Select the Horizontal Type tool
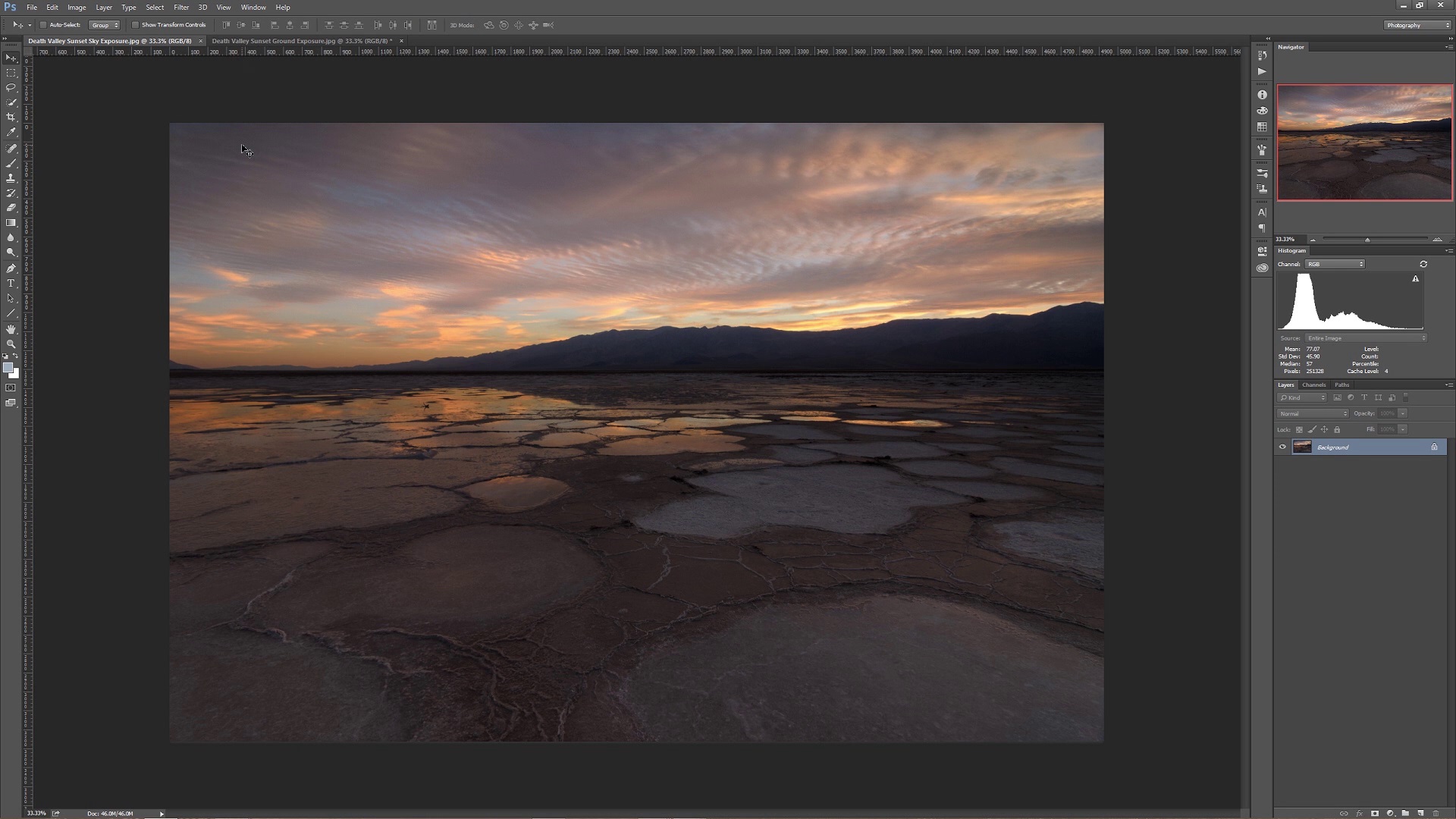The image size is (1456, 819). [11, 284]
